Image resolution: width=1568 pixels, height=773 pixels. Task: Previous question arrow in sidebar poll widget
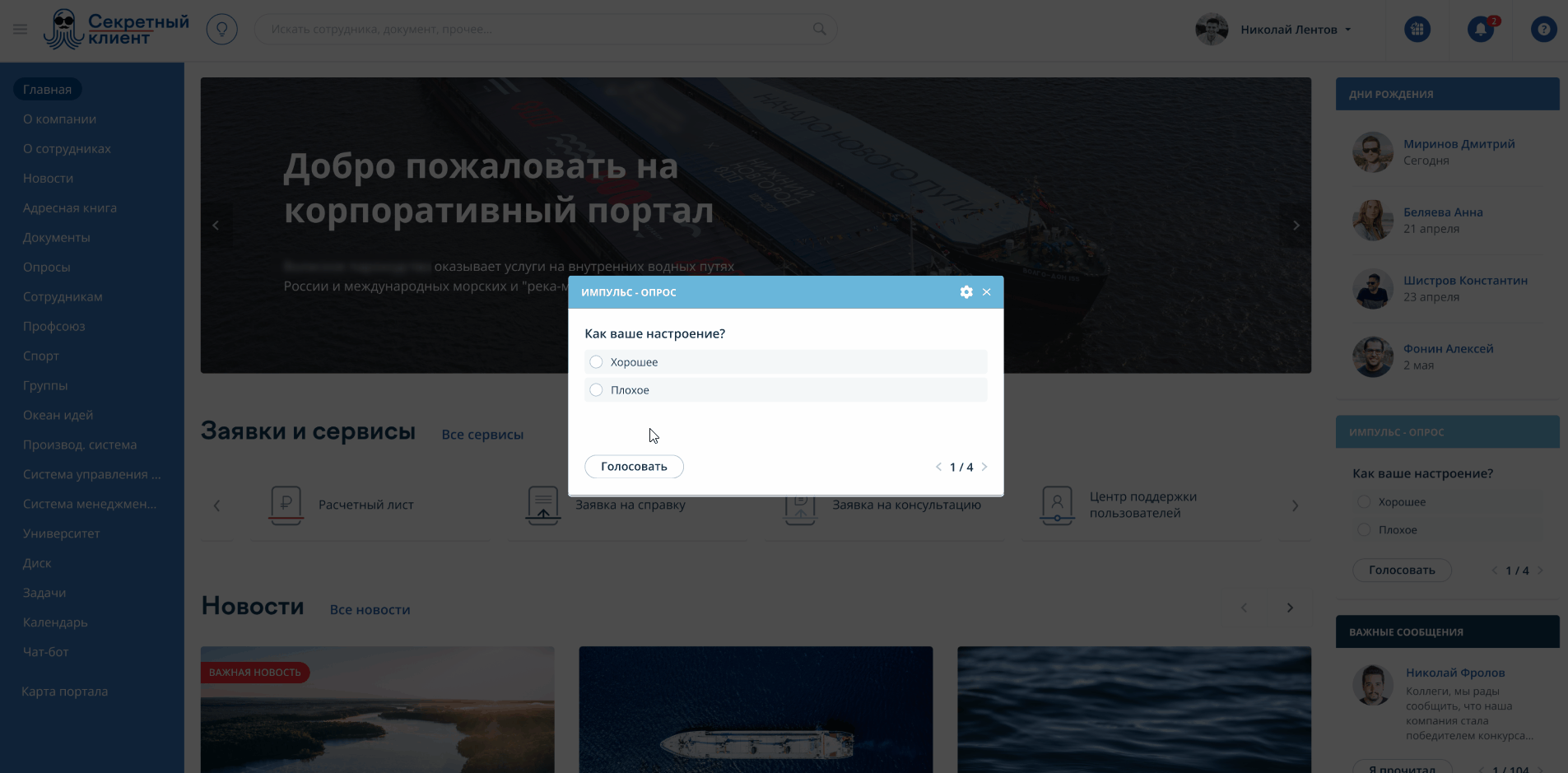coord(1494,570)
